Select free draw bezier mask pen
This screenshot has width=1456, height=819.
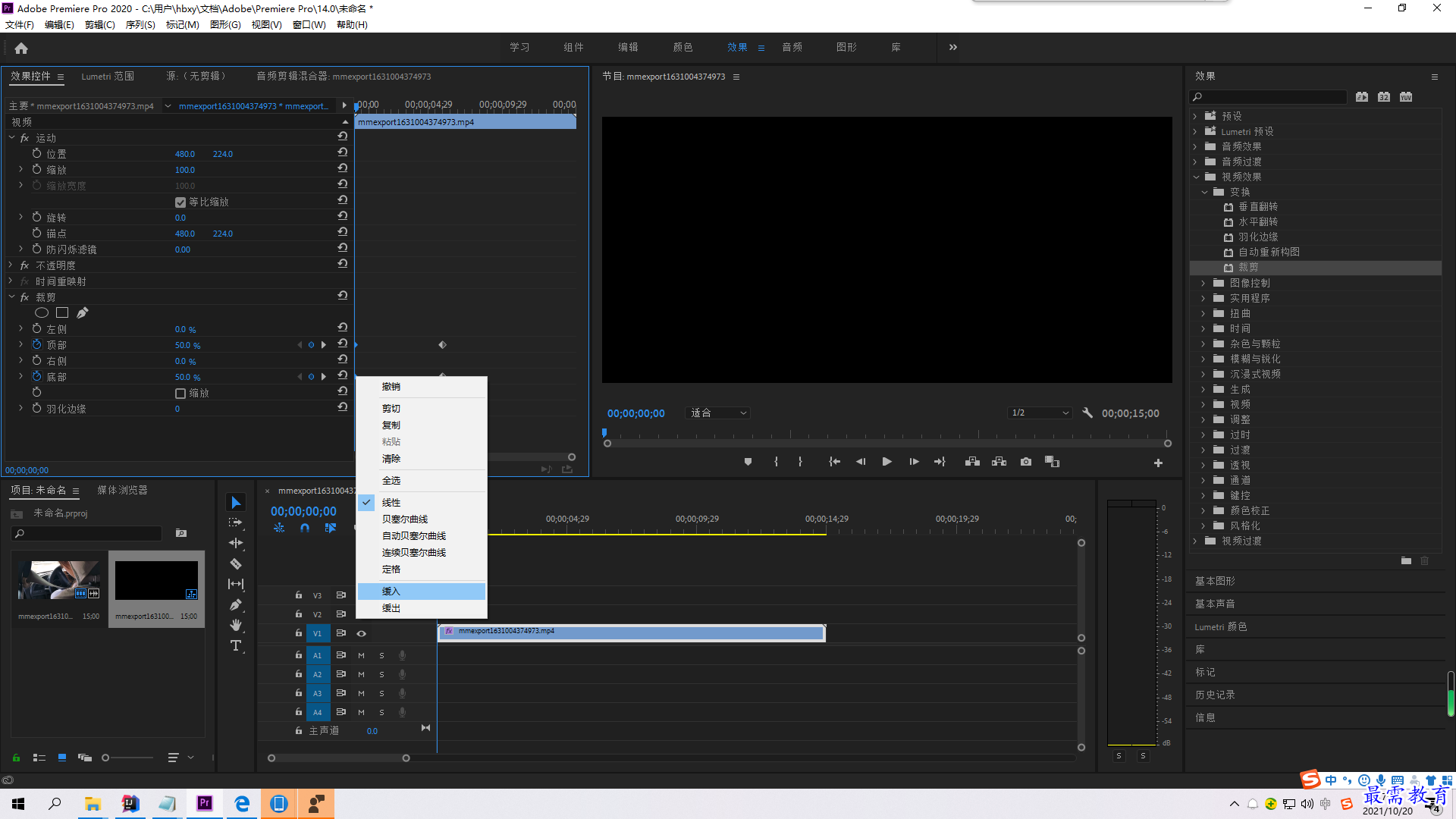tap(83, 312)
